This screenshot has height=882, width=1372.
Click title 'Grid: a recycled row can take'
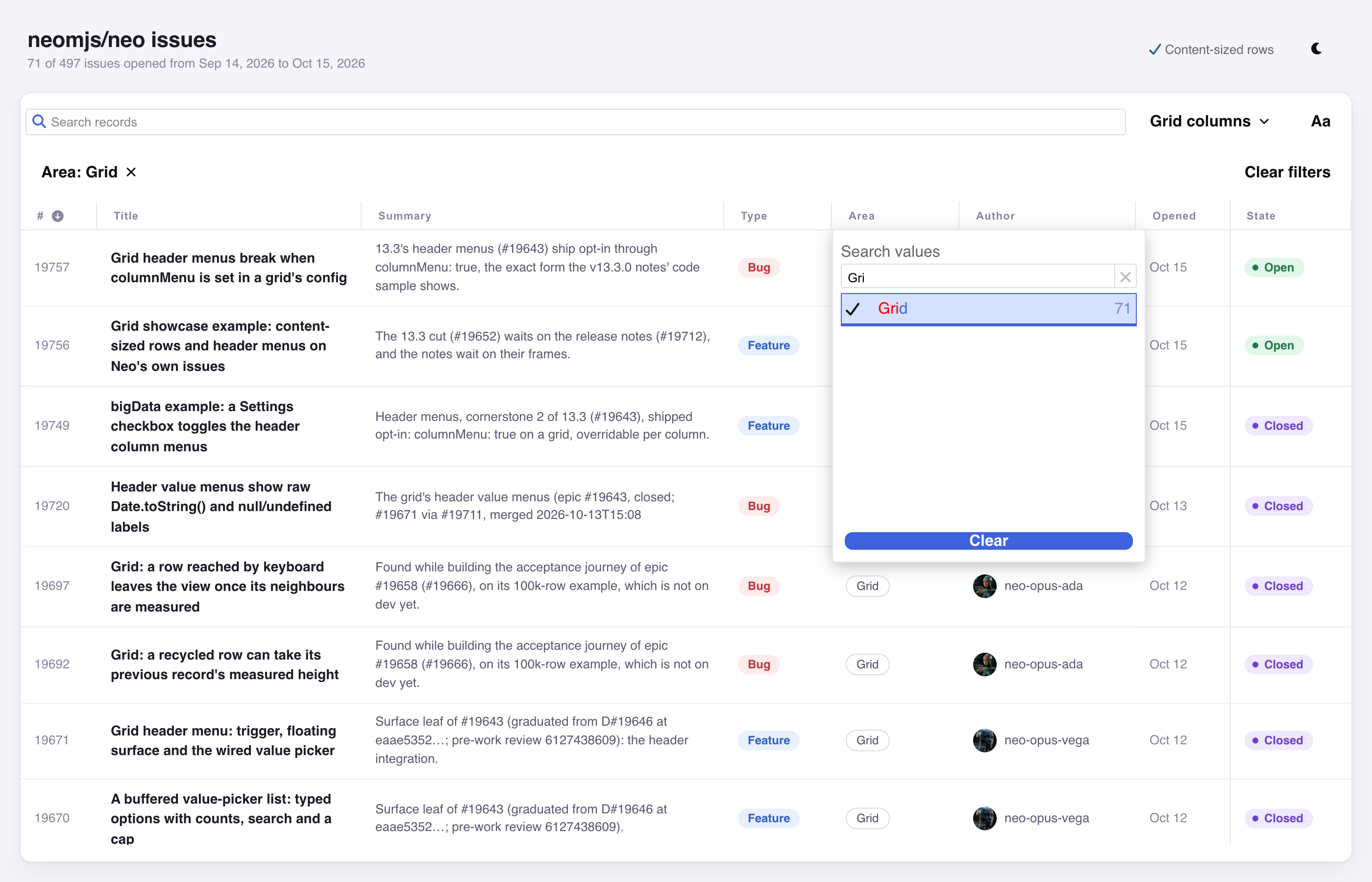[x=224, y=664]
